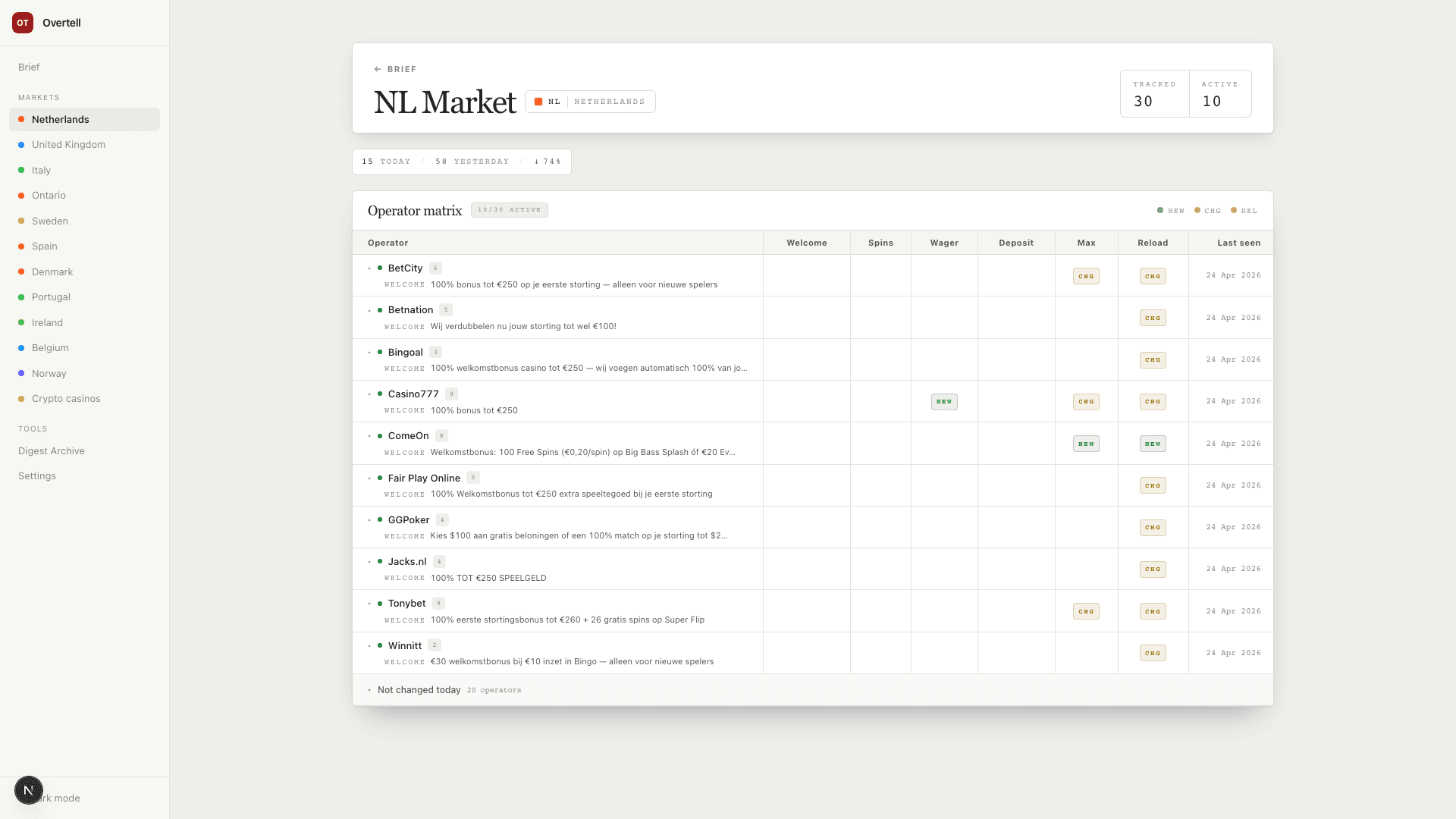Click 24 Apr 2026 in Winnitt row
Screen dimensions: 1456x819
(x=1233, y=653)
